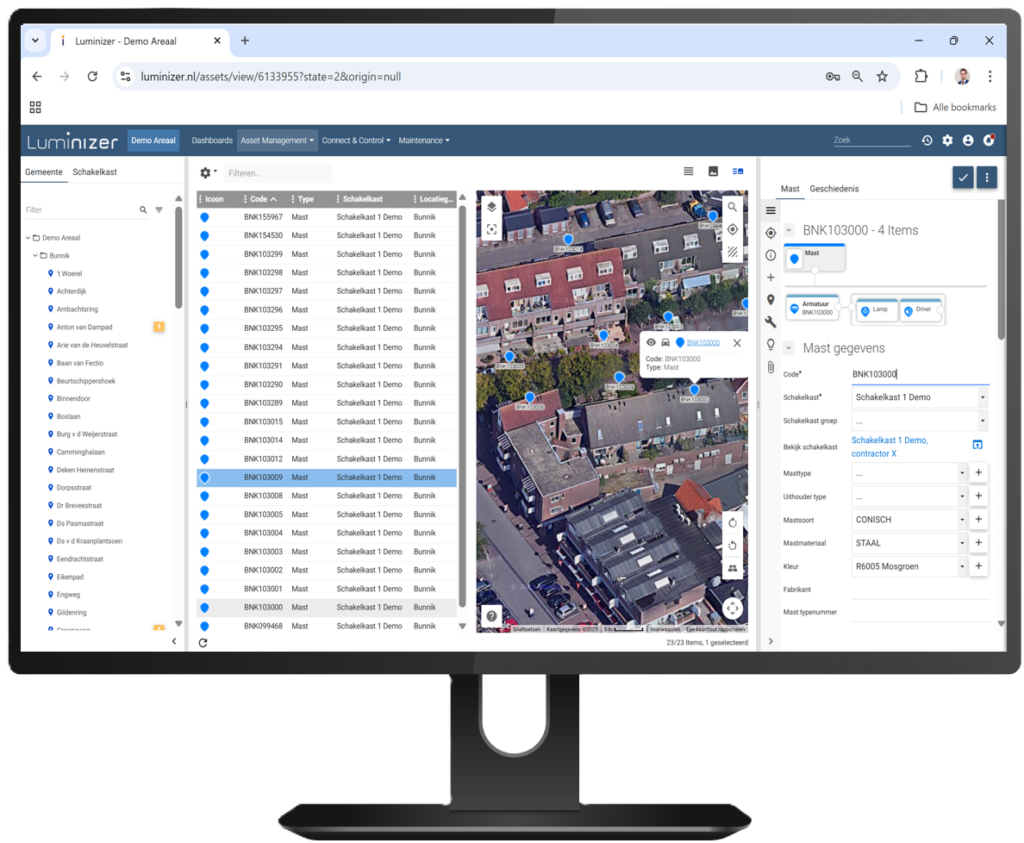The image size is (1024, 843).
Task: Switch to Schakelkast tab in left panel
Action: click(x=95, y=172)
